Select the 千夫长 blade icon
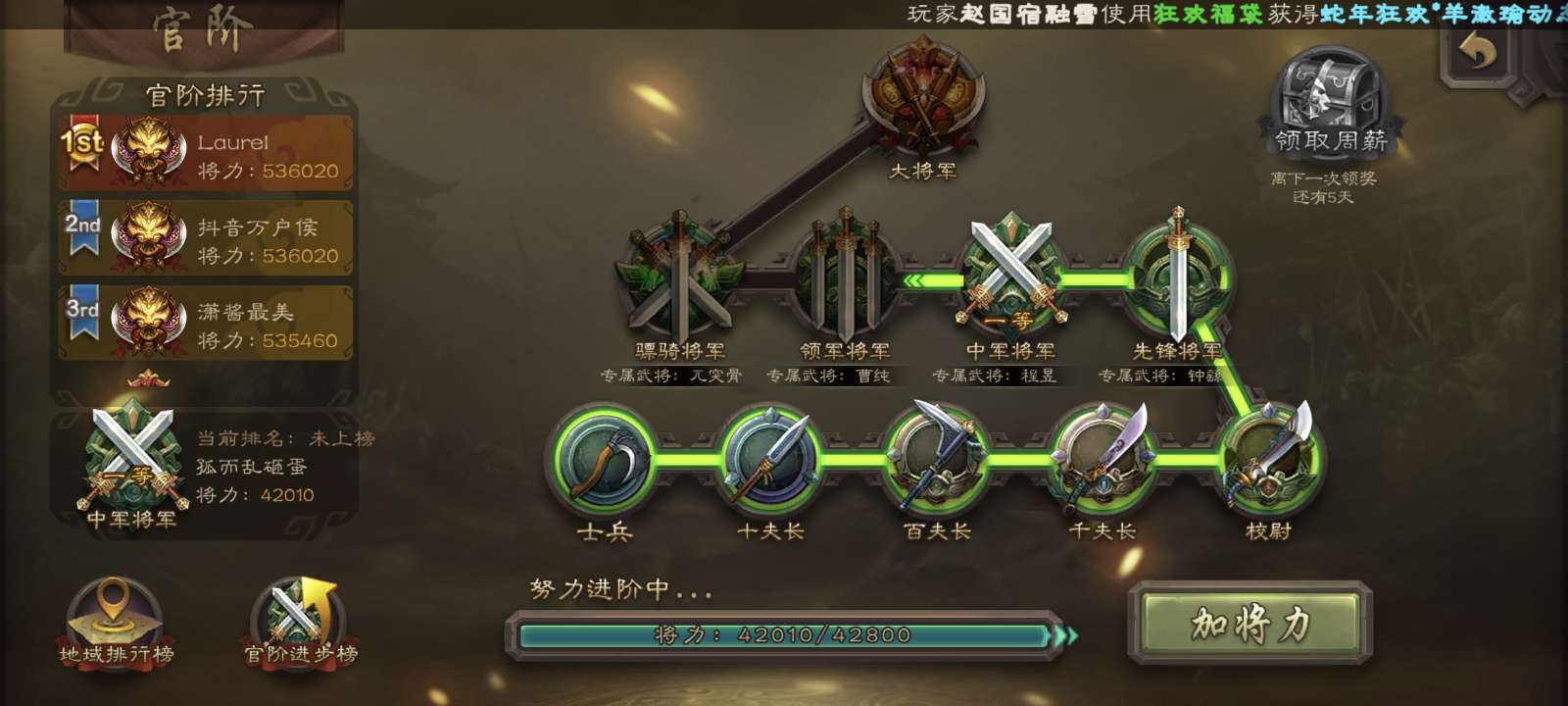 (1102, 459)
